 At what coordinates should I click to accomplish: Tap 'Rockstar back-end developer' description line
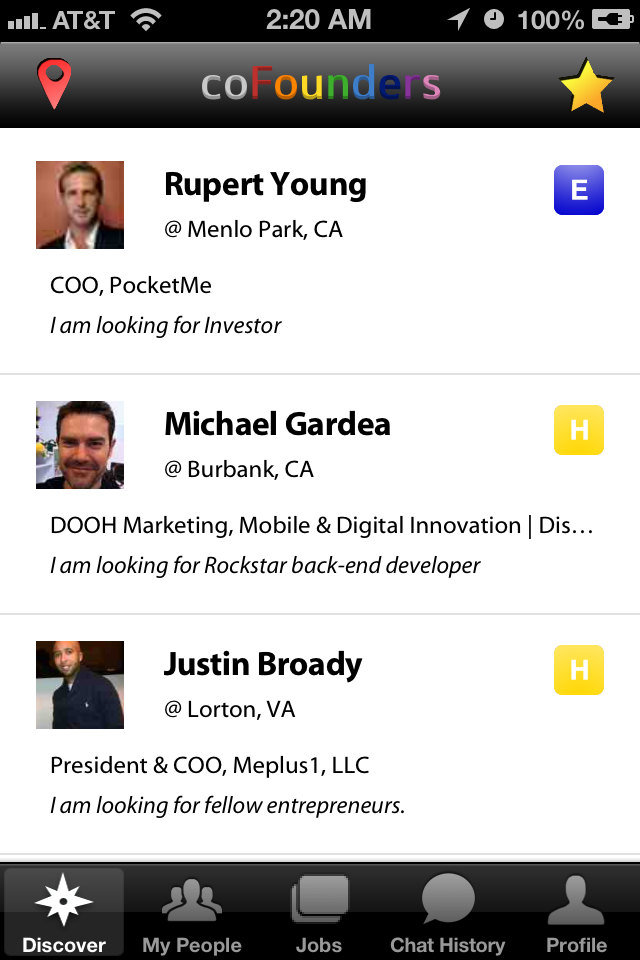tap(265, 565)
